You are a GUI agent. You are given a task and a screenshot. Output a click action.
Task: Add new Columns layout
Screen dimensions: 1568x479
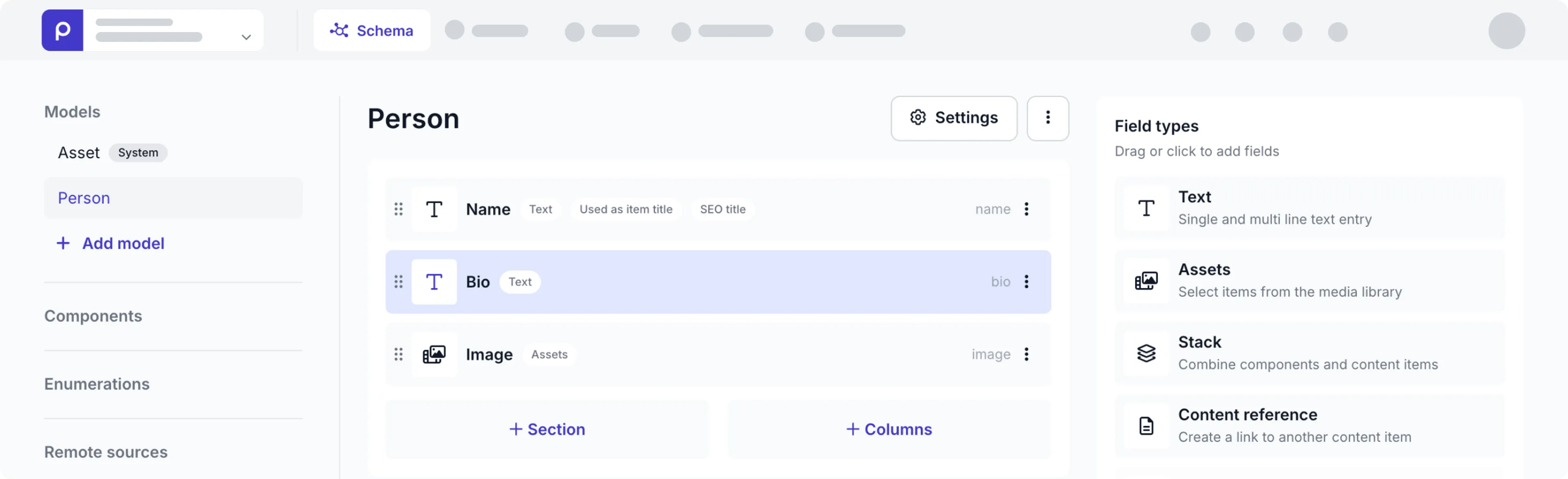pyautogui.click(x=889, y=430)
